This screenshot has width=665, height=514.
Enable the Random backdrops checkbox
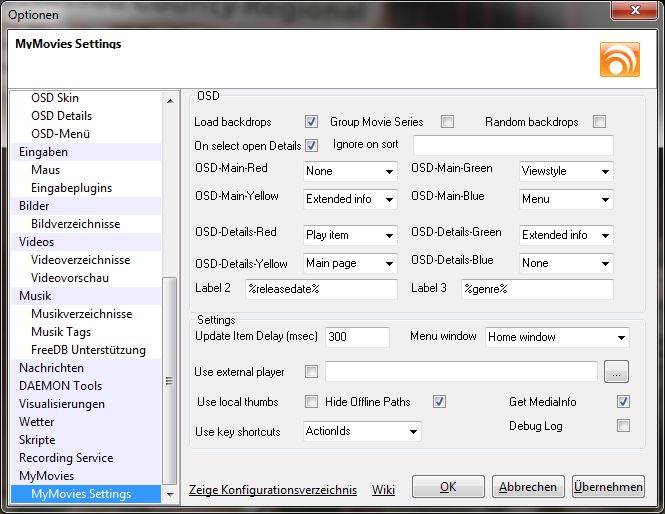click(x=599, y=122)
